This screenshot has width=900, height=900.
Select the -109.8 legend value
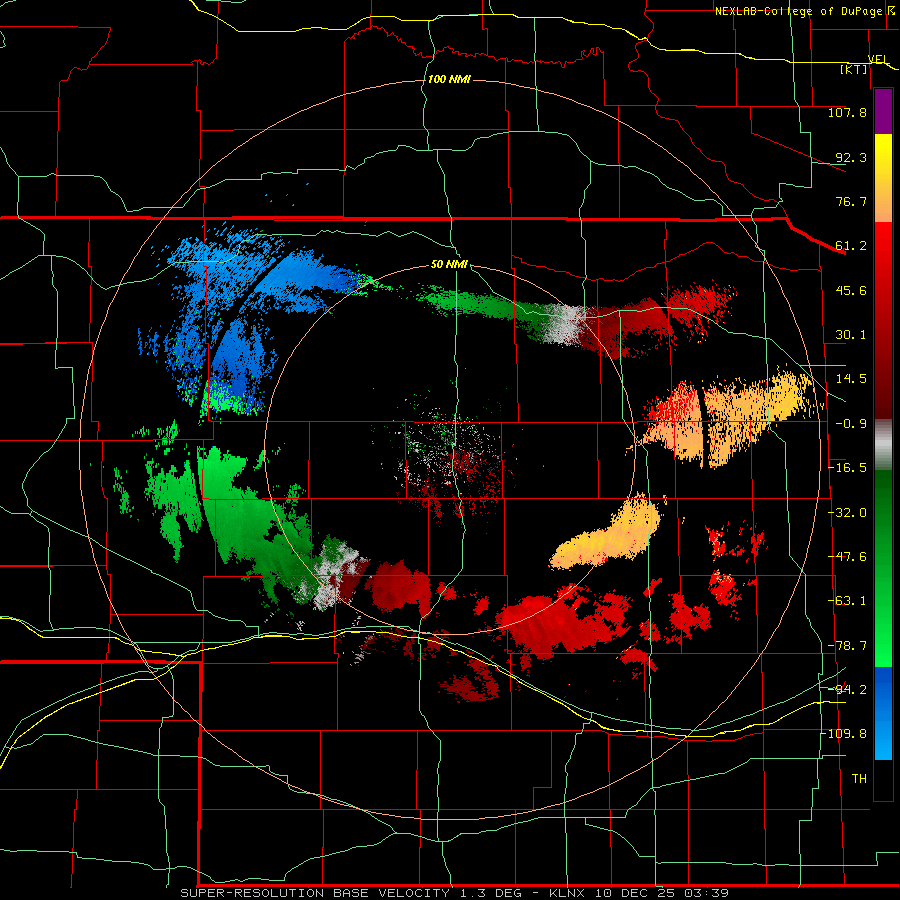point(843,734)
